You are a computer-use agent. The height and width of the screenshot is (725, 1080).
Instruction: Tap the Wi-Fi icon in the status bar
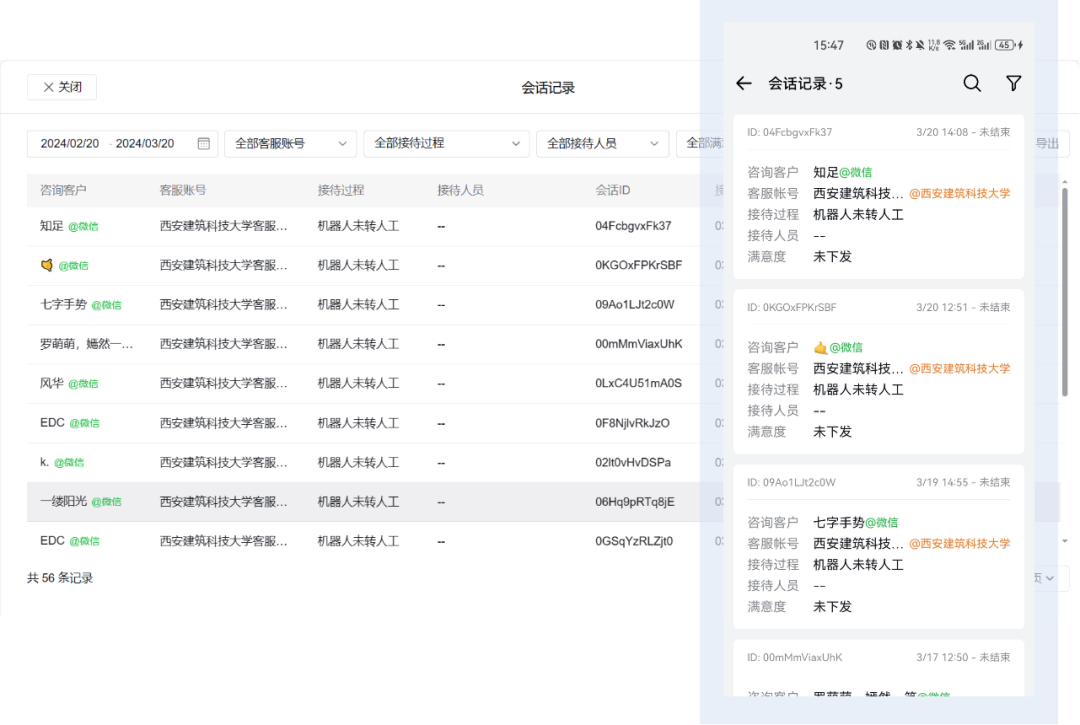[949, 45]
